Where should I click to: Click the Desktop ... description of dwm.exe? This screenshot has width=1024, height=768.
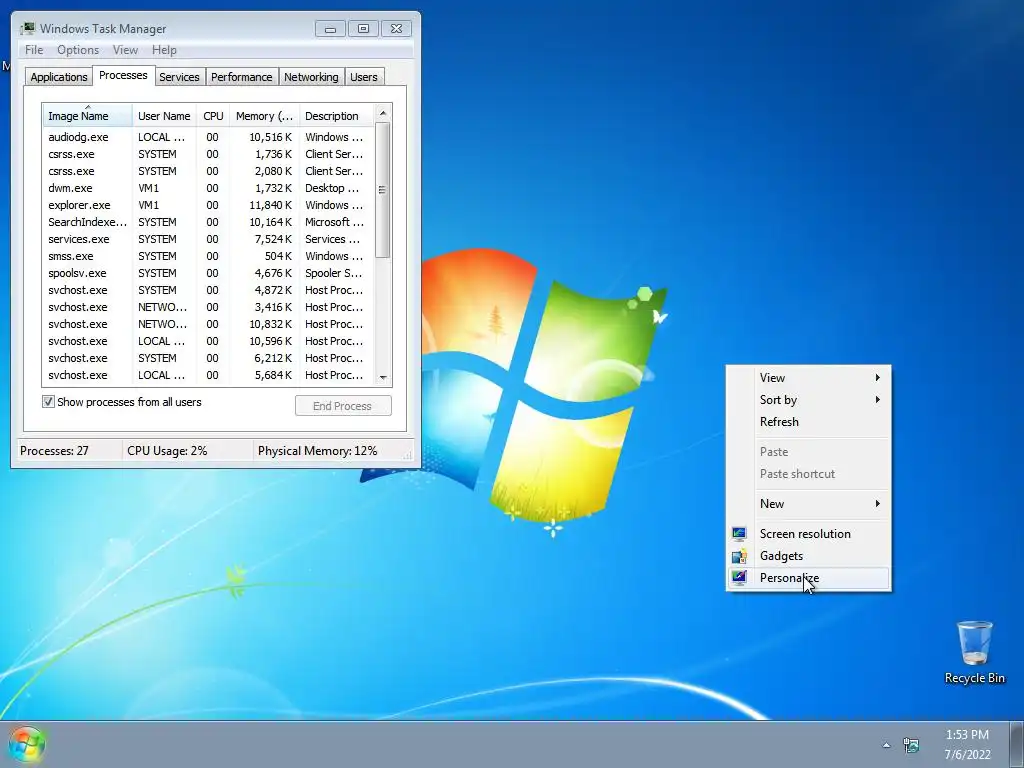332,188
